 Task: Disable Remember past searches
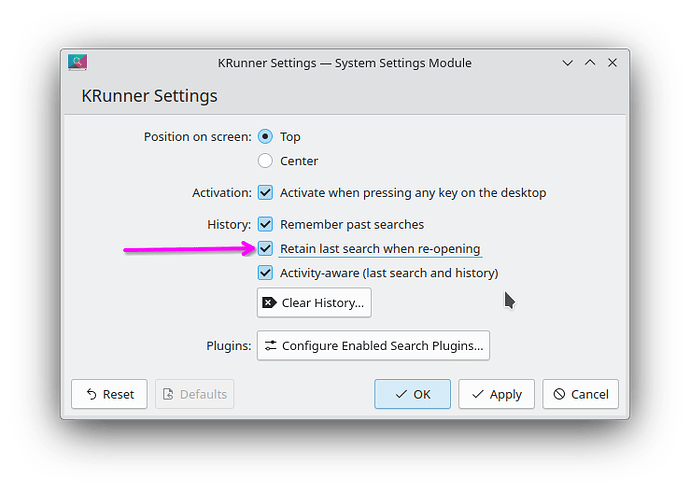pos(265,224)
